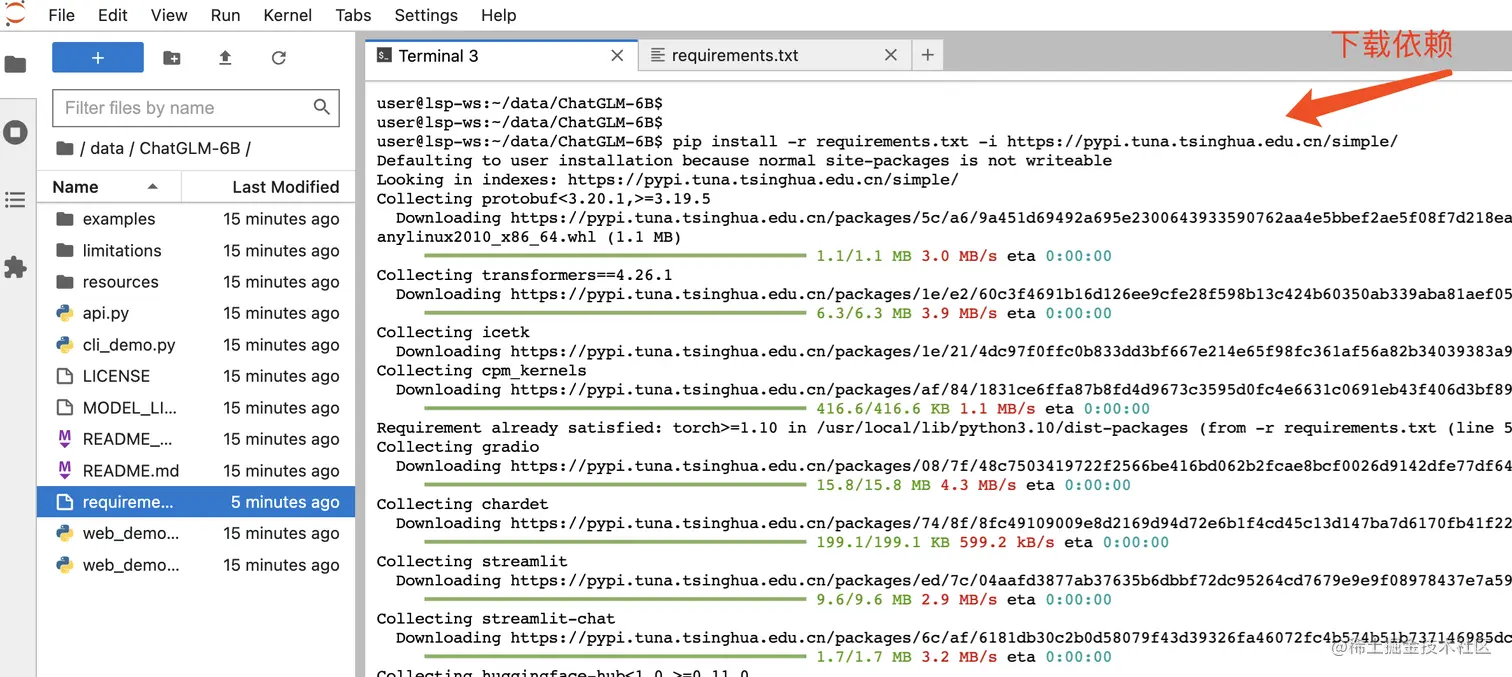Click the pip install command line
Image resolution: width=1512 pixels, height=677 pixels.
click(887, 141)
